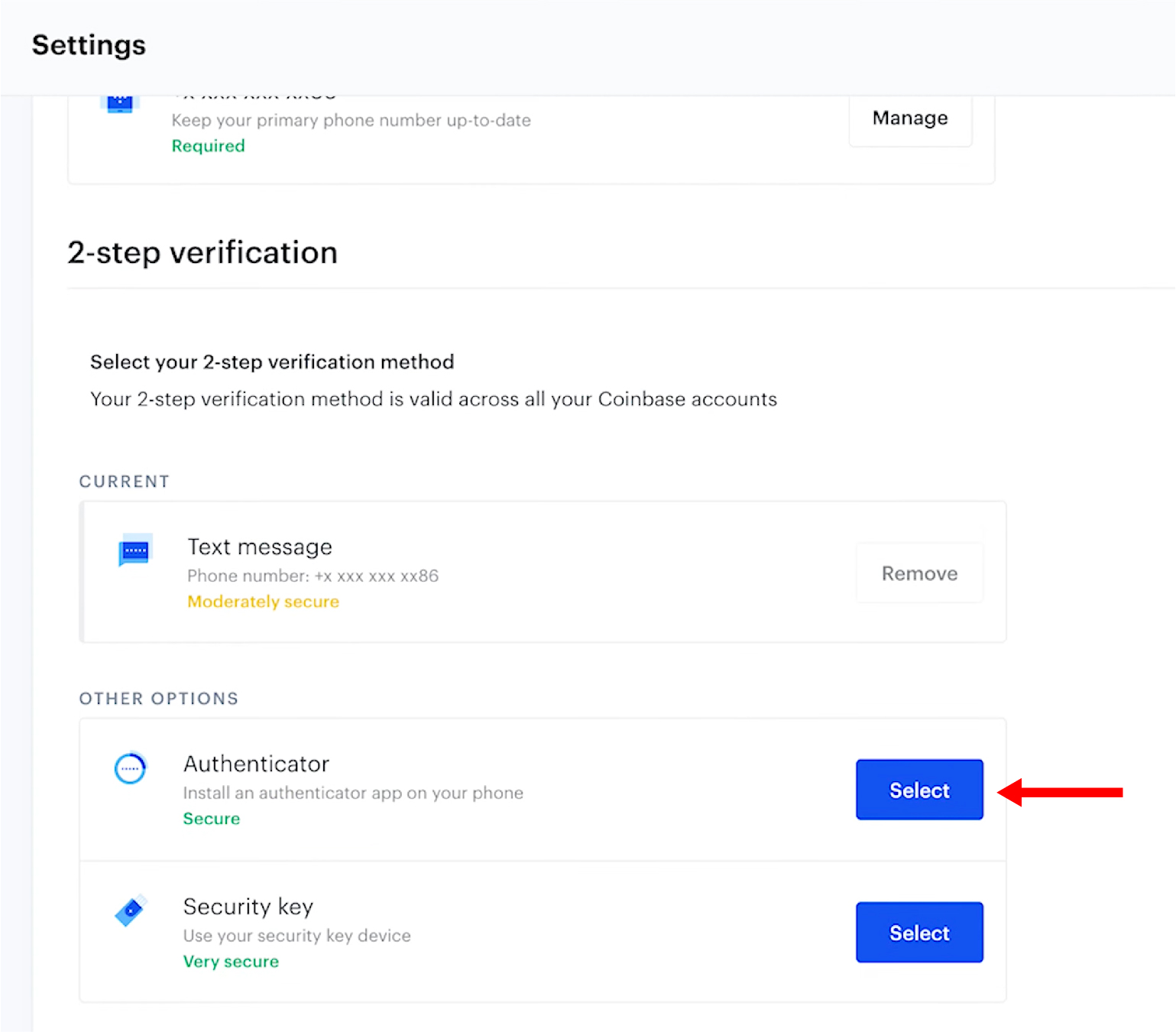Click the OTHER OPTIONS section label

tap(159, 699)
